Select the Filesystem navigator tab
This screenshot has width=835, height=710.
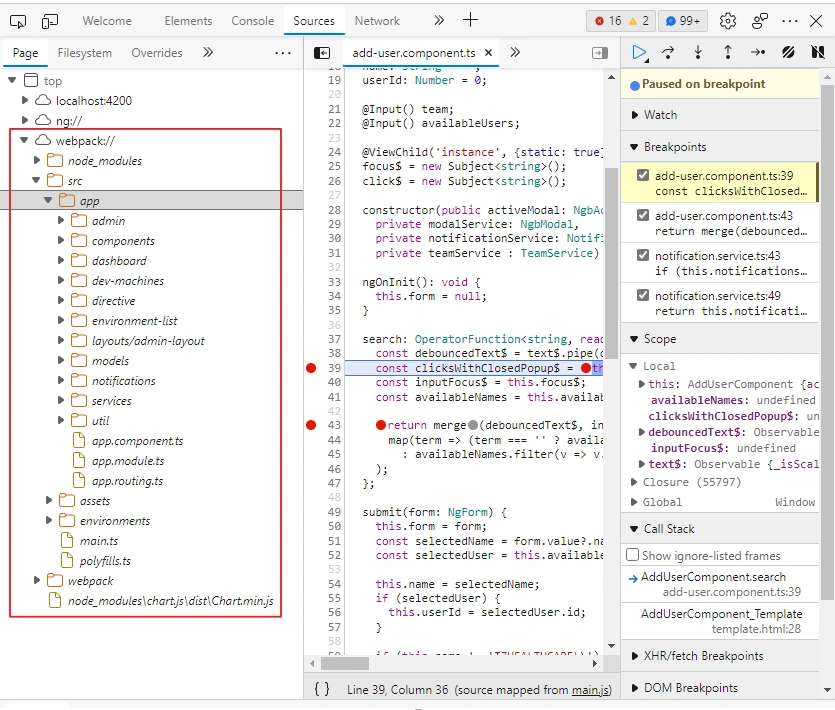click(85, 53)
